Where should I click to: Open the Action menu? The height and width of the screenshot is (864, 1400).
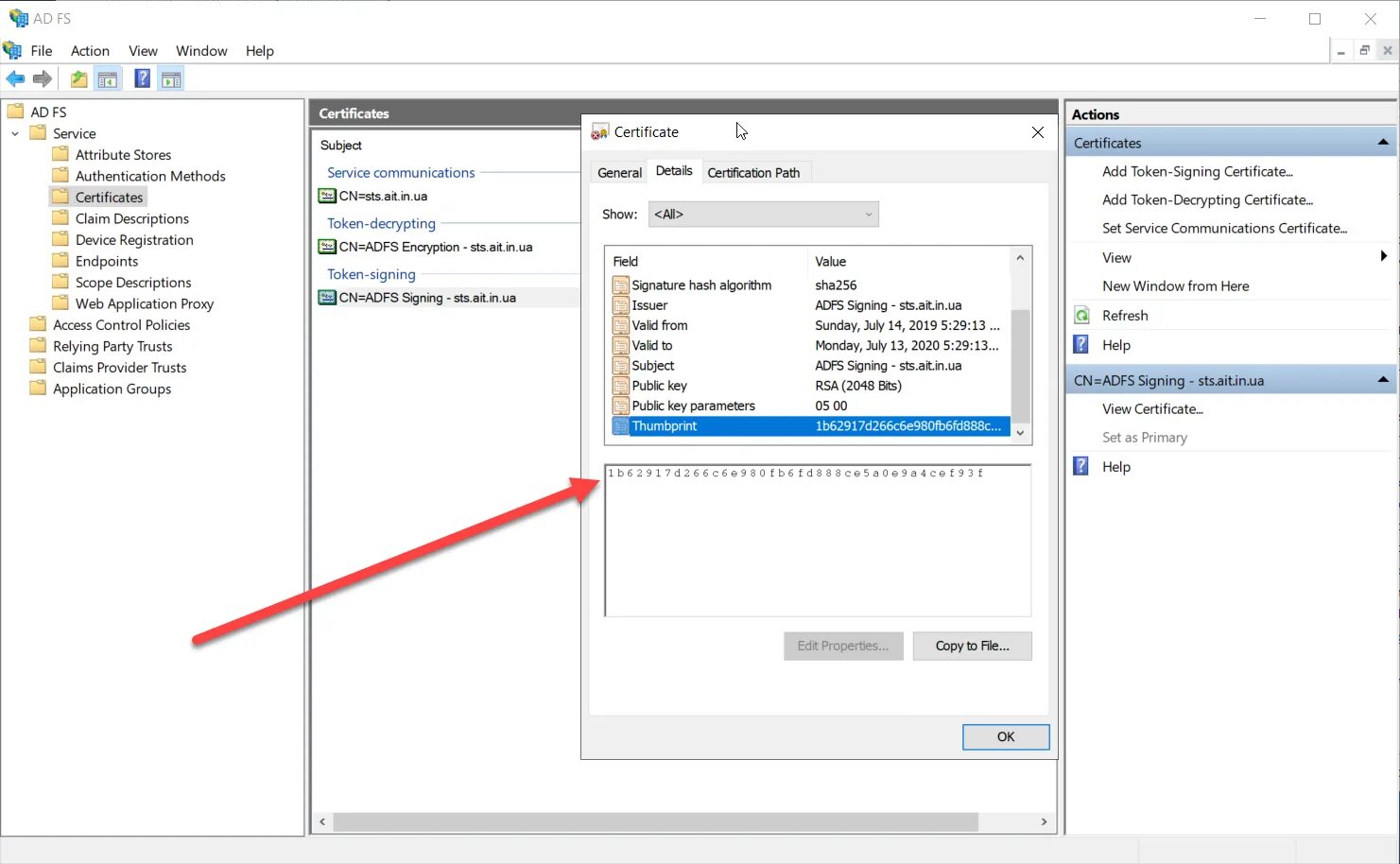(90, 51)
